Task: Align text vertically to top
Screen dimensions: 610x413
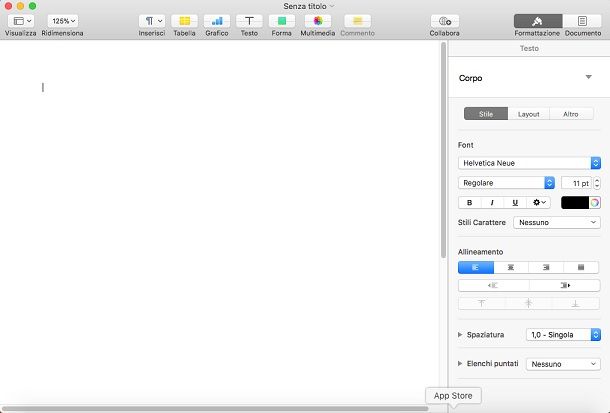Action: [482, 303]
